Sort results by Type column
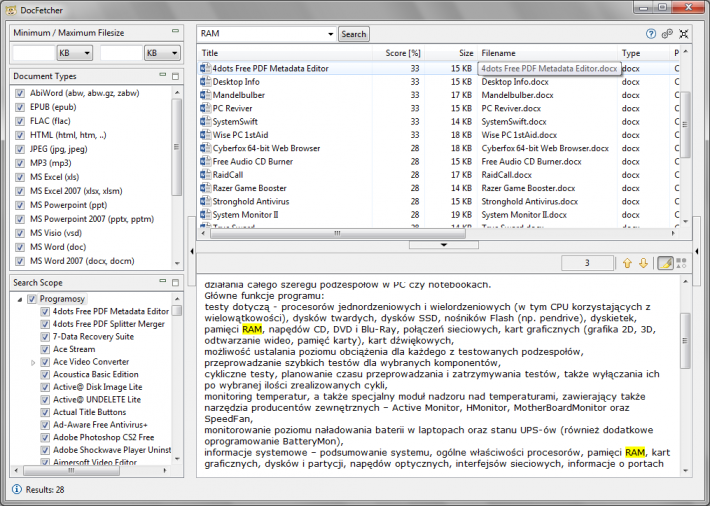 pyautogui.click(x=644, y=53)
